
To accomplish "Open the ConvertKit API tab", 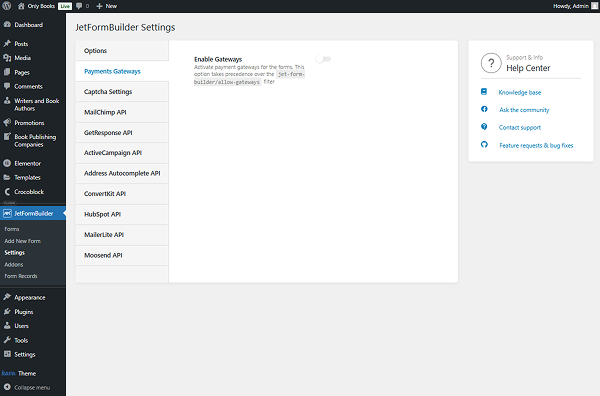I will coord(122,194).
